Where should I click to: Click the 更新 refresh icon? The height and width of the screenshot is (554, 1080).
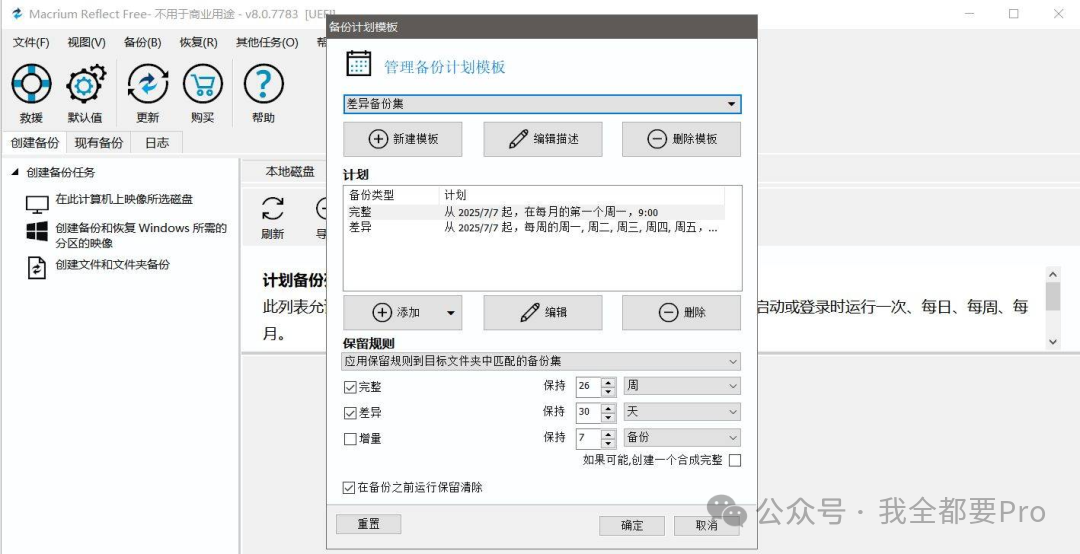148,85
